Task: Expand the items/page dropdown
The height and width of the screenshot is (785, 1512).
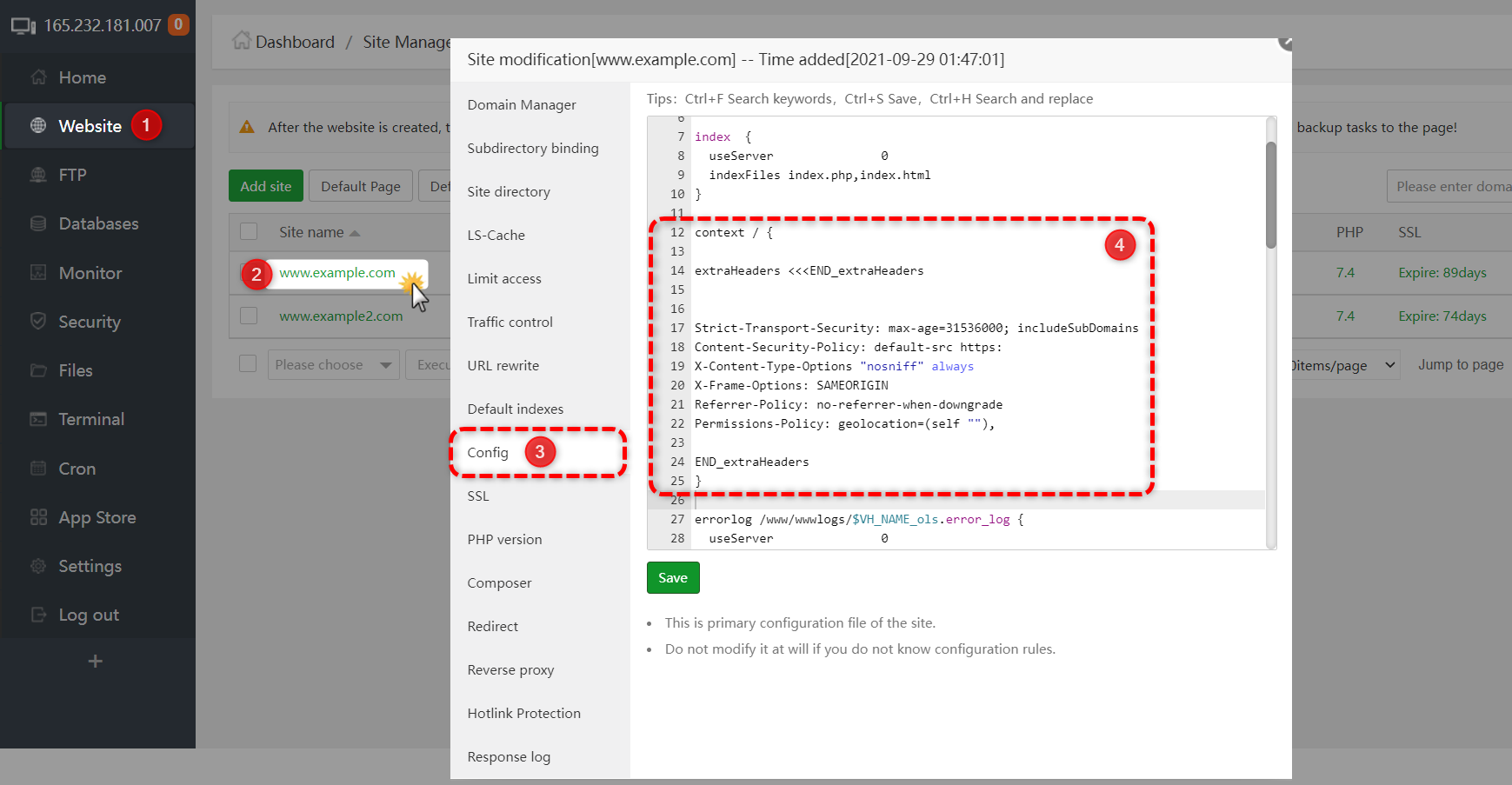Action: point(1345,365)
